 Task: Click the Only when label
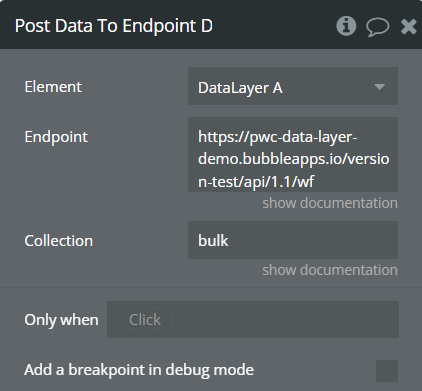(x=61, y=320)
